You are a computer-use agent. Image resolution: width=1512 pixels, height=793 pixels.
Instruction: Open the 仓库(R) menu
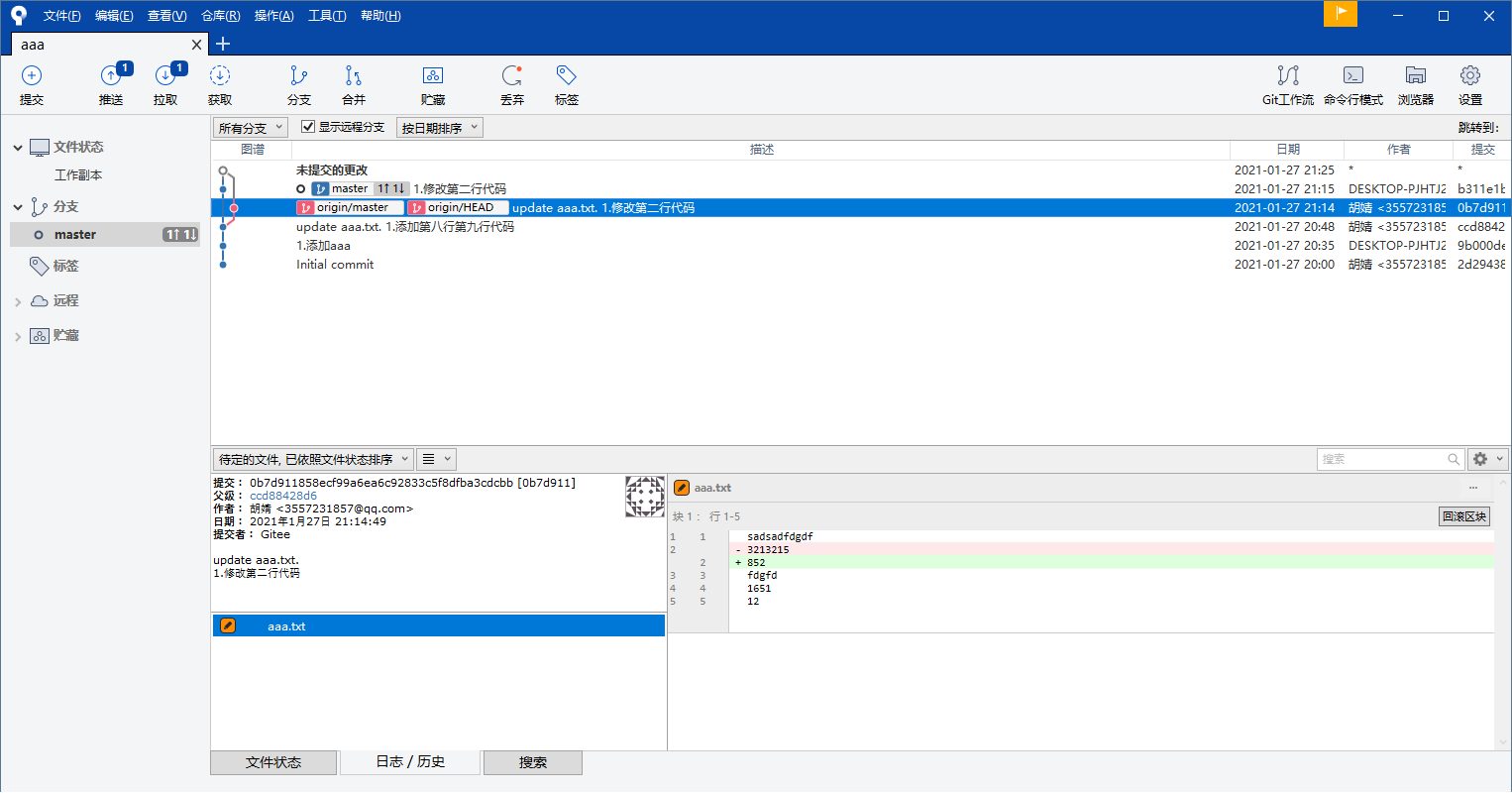pyautogui.click(x=220, y=16)
